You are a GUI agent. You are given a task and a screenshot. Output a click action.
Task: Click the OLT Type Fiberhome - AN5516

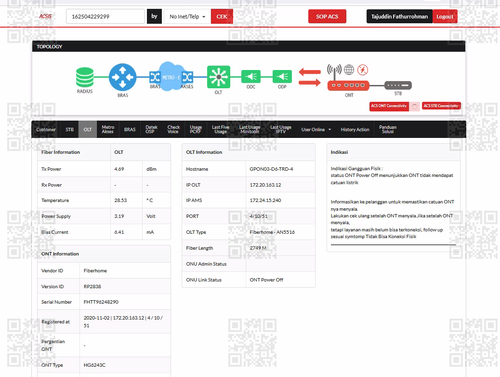272,232
